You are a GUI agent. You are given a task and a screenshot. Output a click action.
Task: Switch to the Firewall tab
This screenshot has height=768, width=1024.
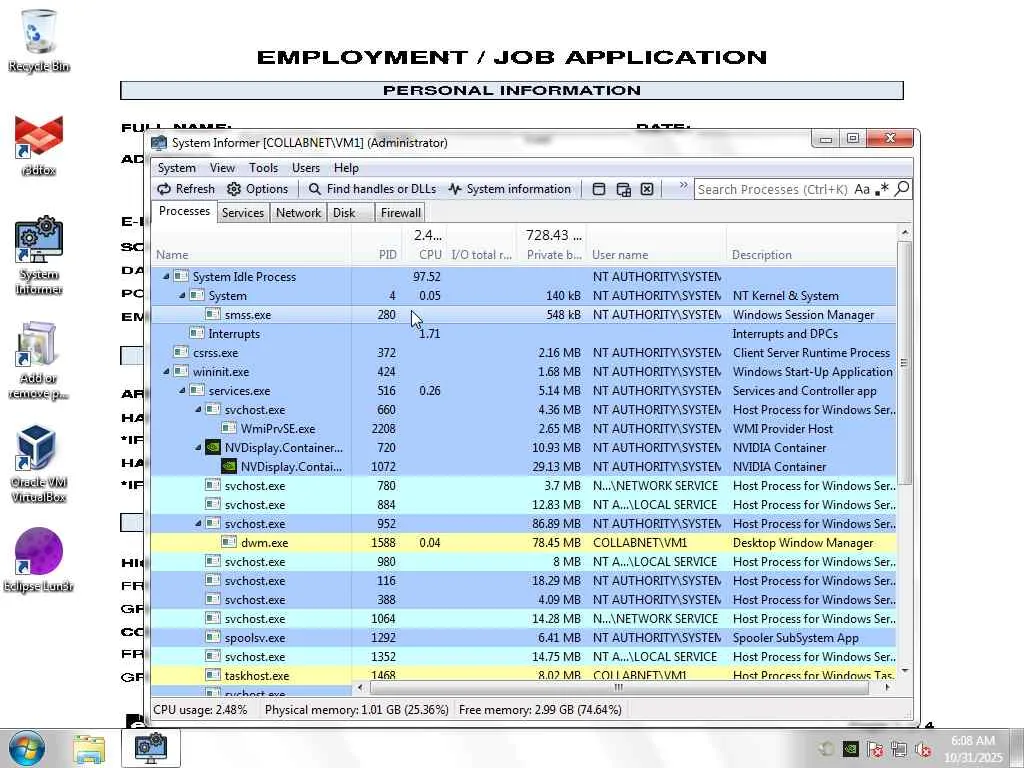coord(400,213)
